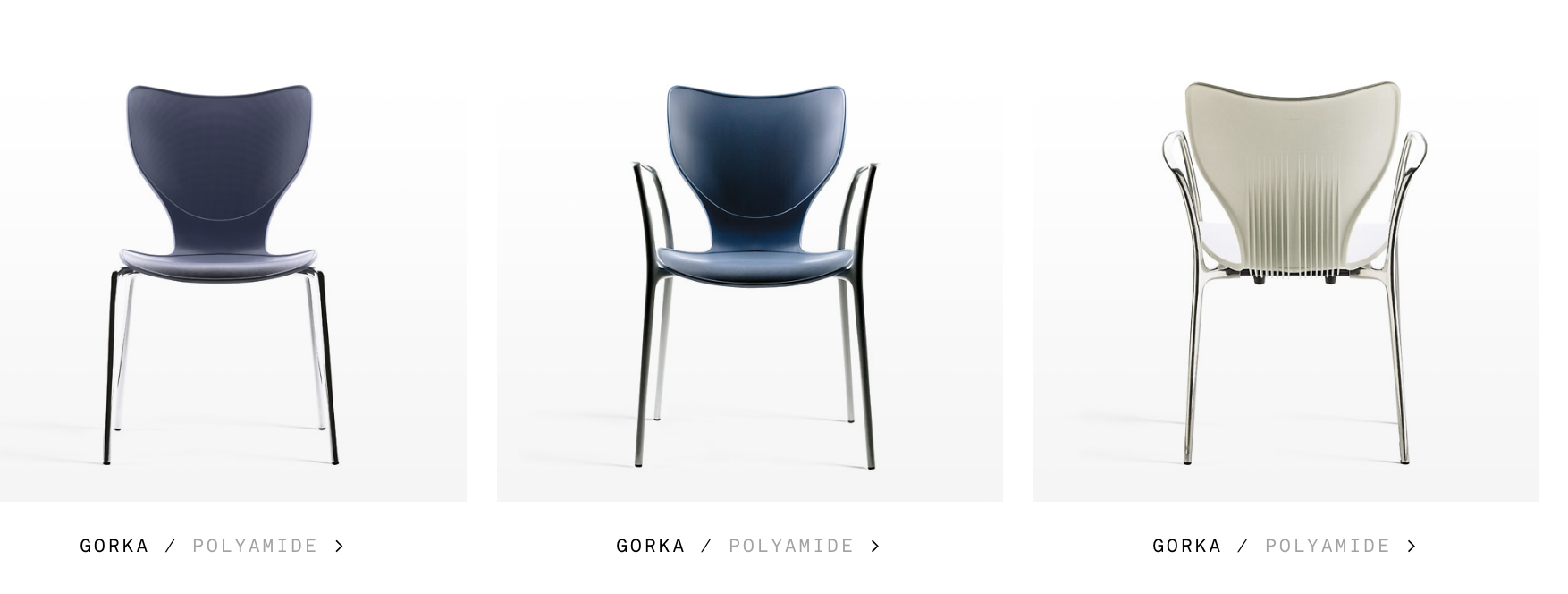
Task: Select POLYAMIDE label under the purple armless chair
Action: pos(255,546)
